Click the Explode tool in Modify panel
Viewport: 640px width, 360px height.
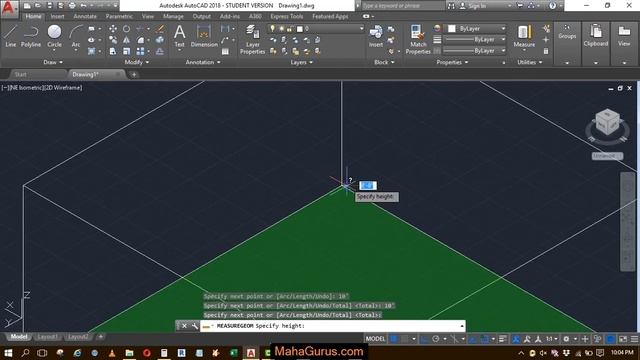tap(160, 40)
